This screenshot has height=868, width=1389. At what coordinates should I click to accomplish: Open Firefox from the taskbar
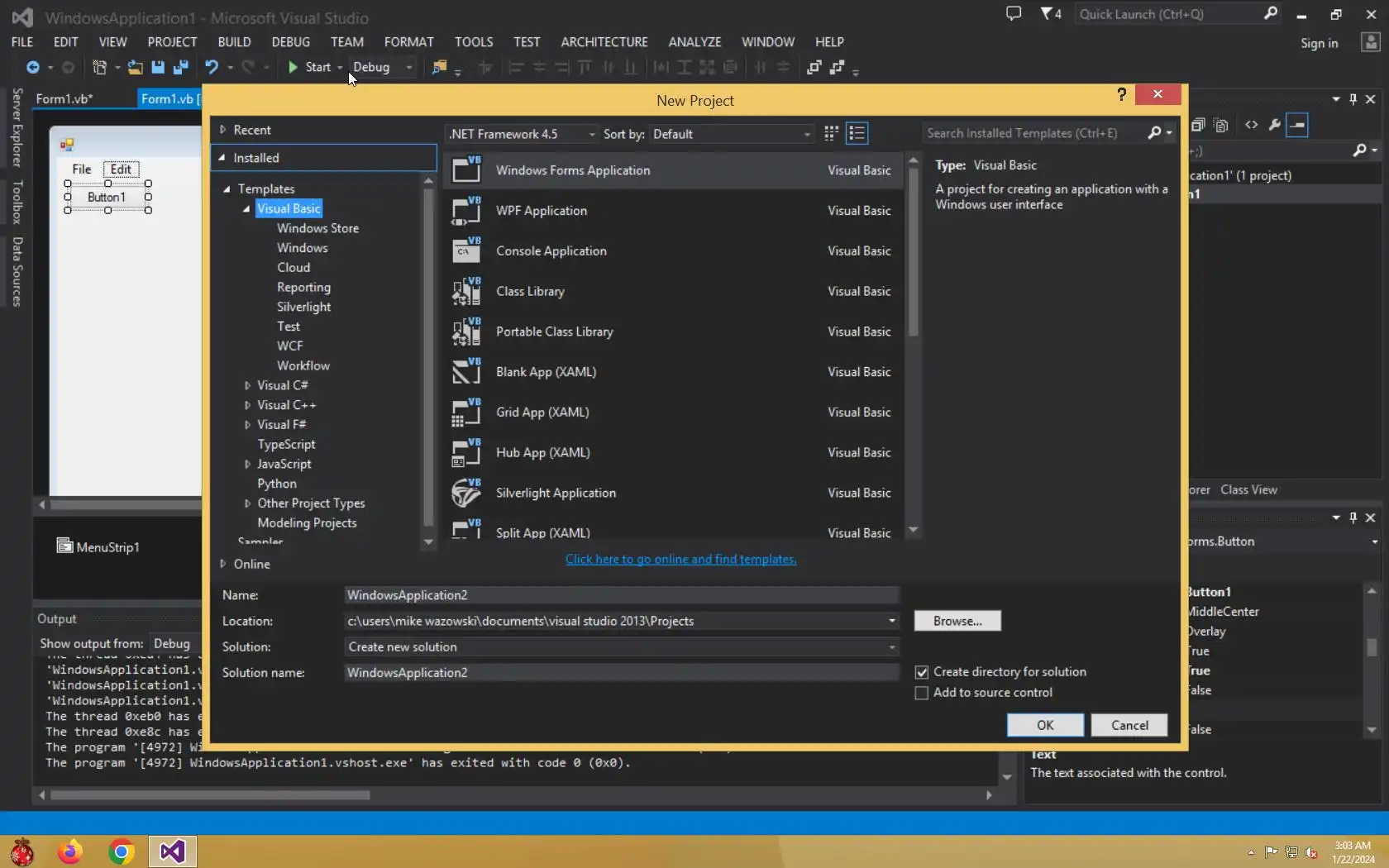(70, 851)
